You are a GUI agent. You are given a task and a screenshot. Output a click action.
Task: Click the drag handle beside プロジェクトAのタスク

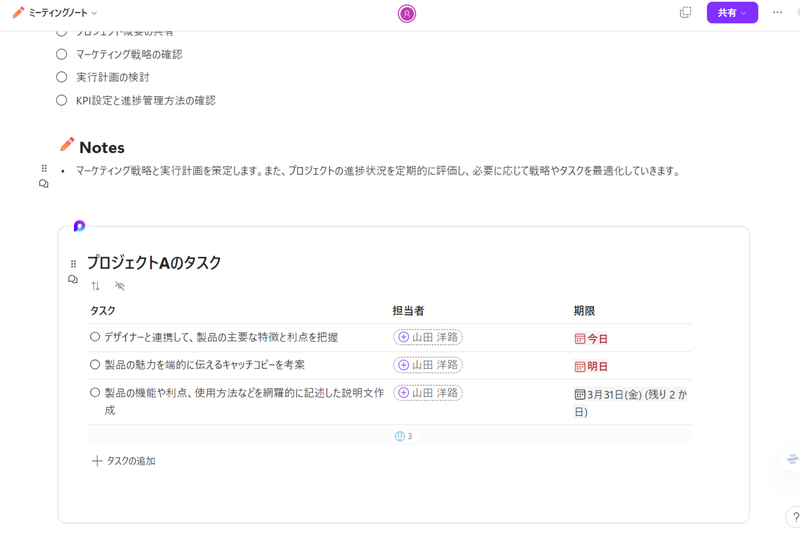(73, 264)
